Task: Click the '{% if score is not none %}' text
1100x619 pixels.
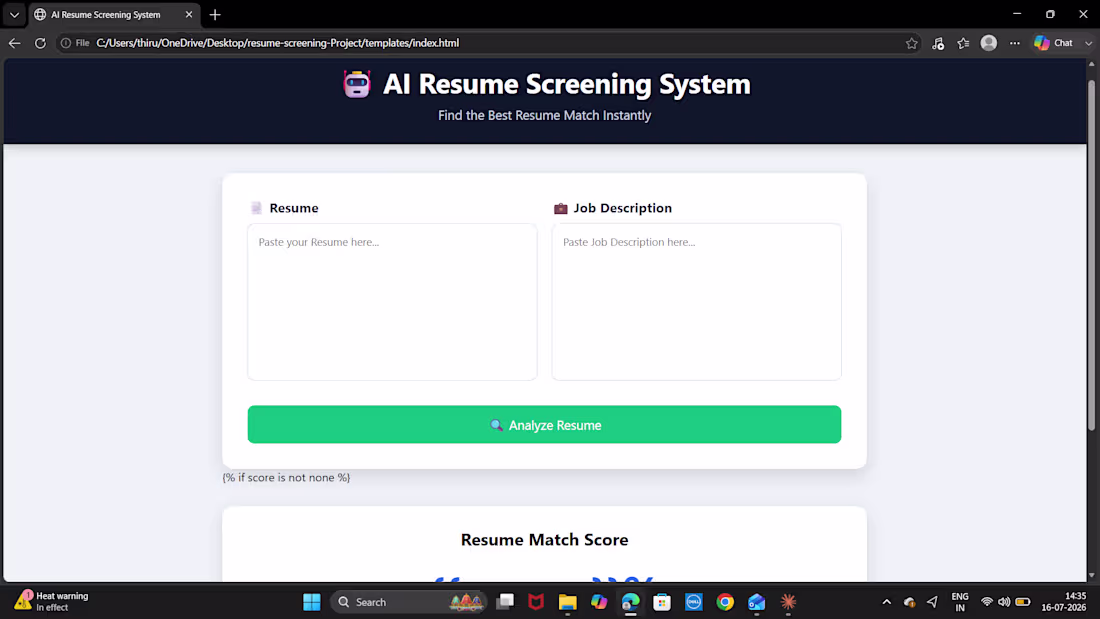Action: (x=286, y=477)
